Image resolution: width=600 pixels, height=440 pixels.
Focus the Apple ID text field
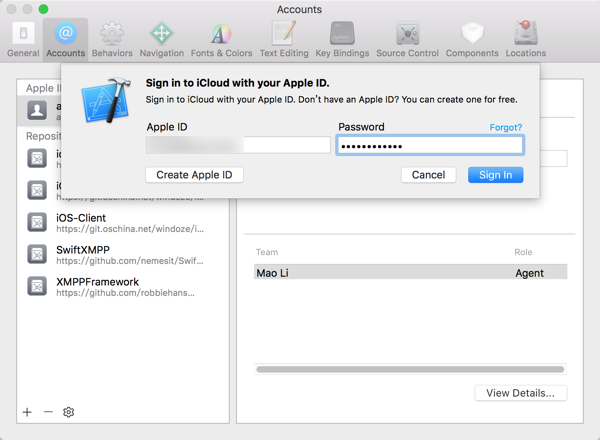(238, 145)
